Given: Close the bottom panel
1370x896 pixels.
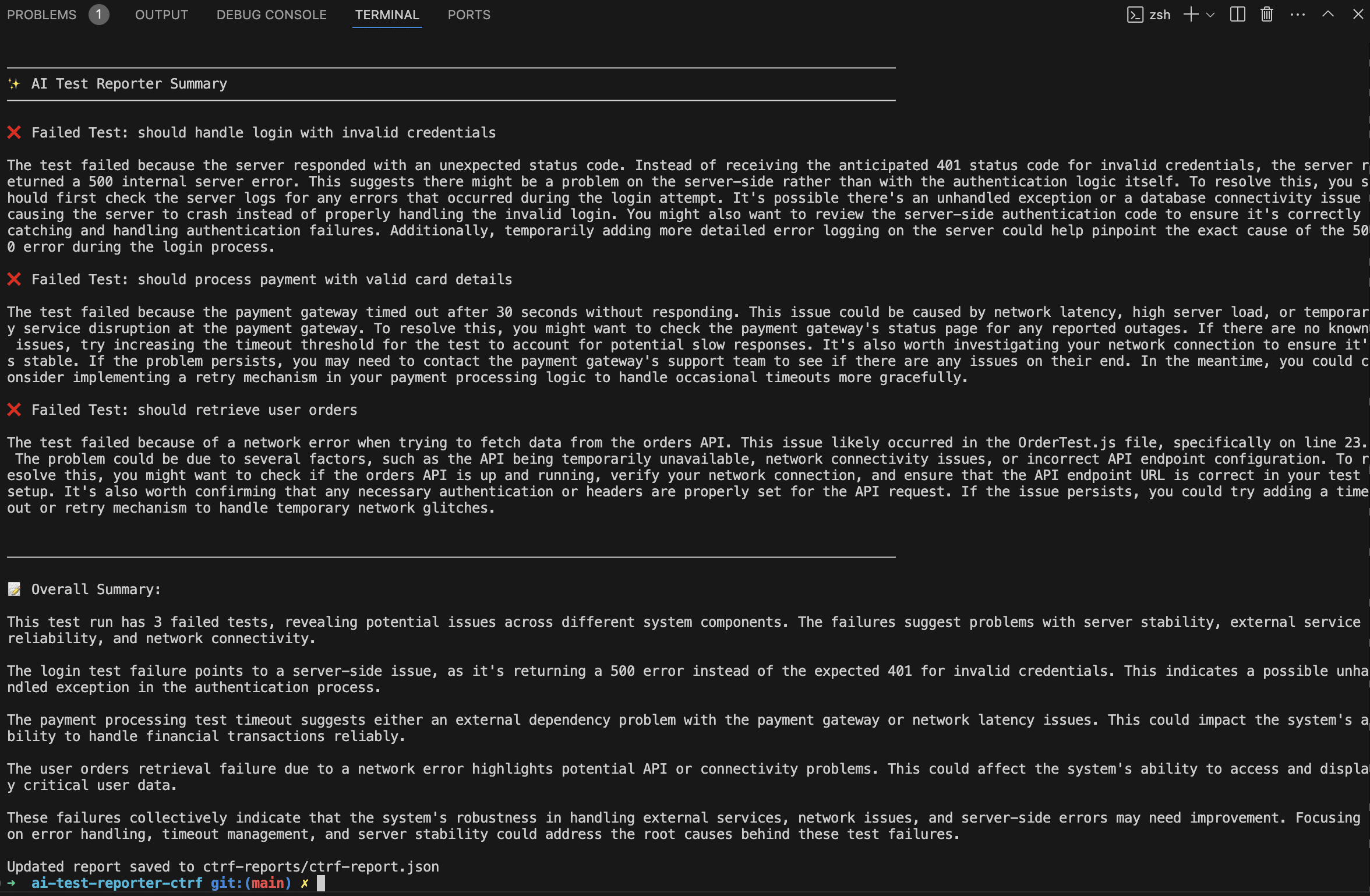Looking at the screenshot, I should click(1358, 15).
